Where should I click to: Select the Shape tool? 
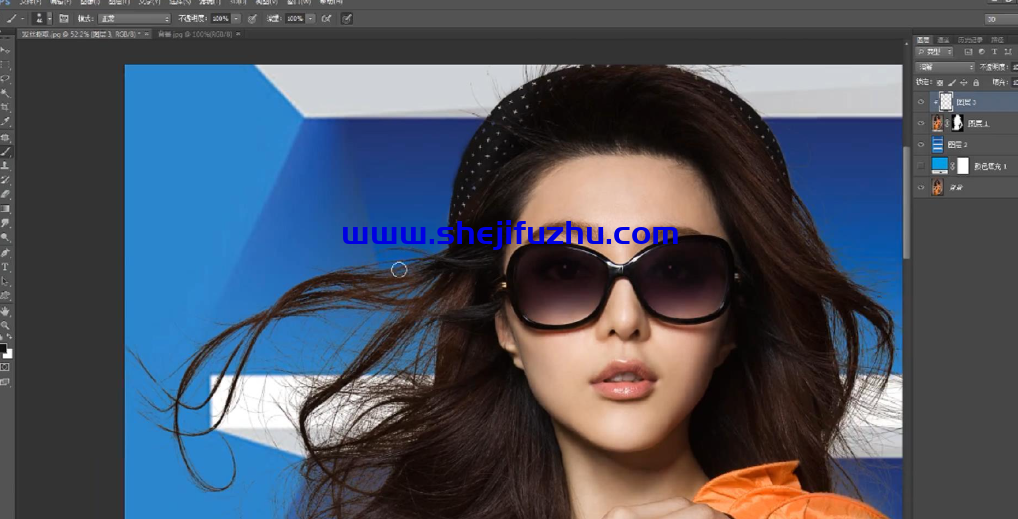click(x=6, y=296)
